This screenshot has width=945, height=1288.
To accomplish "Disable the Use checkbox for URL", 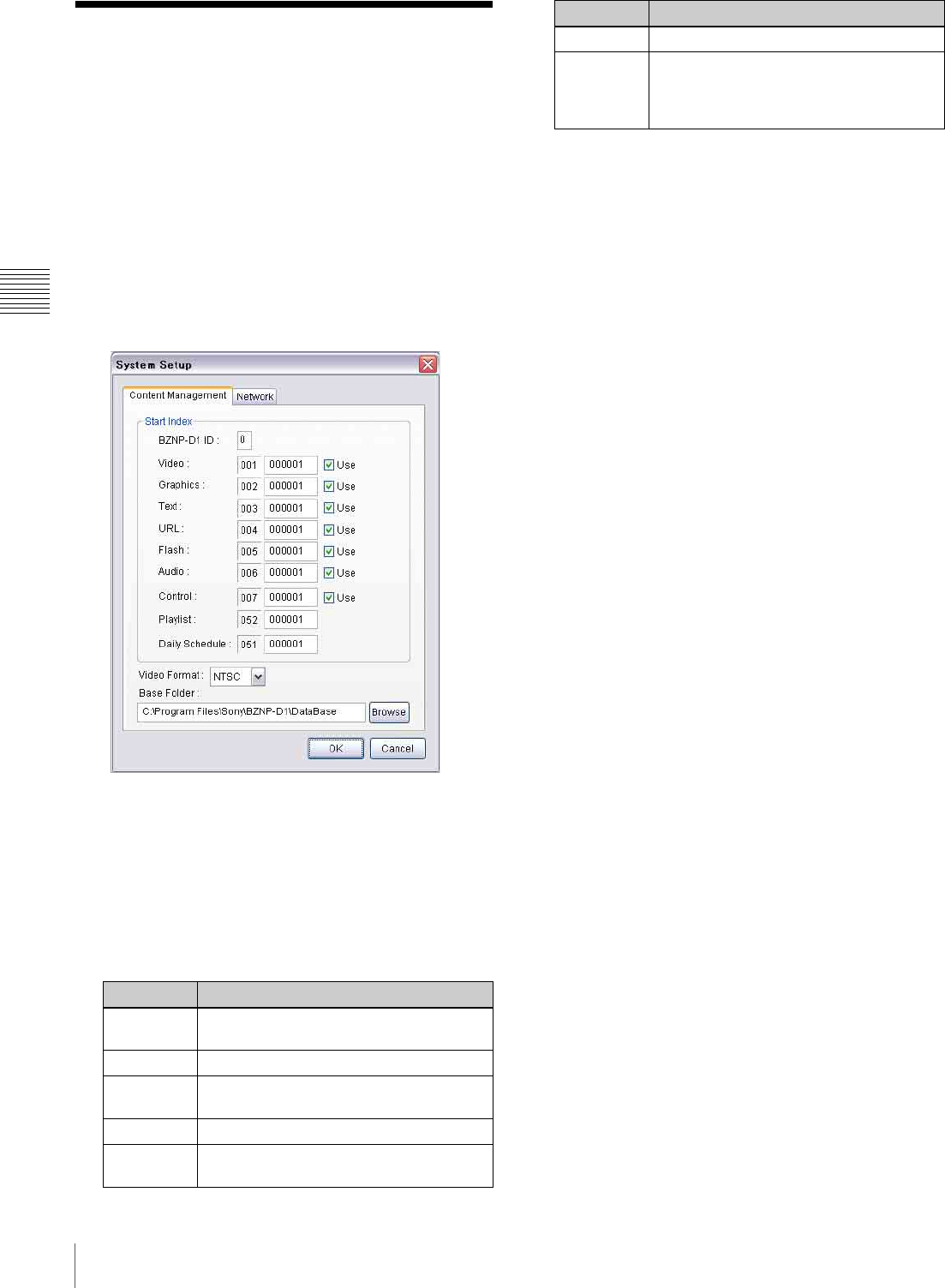I will [x=329, y=530].
